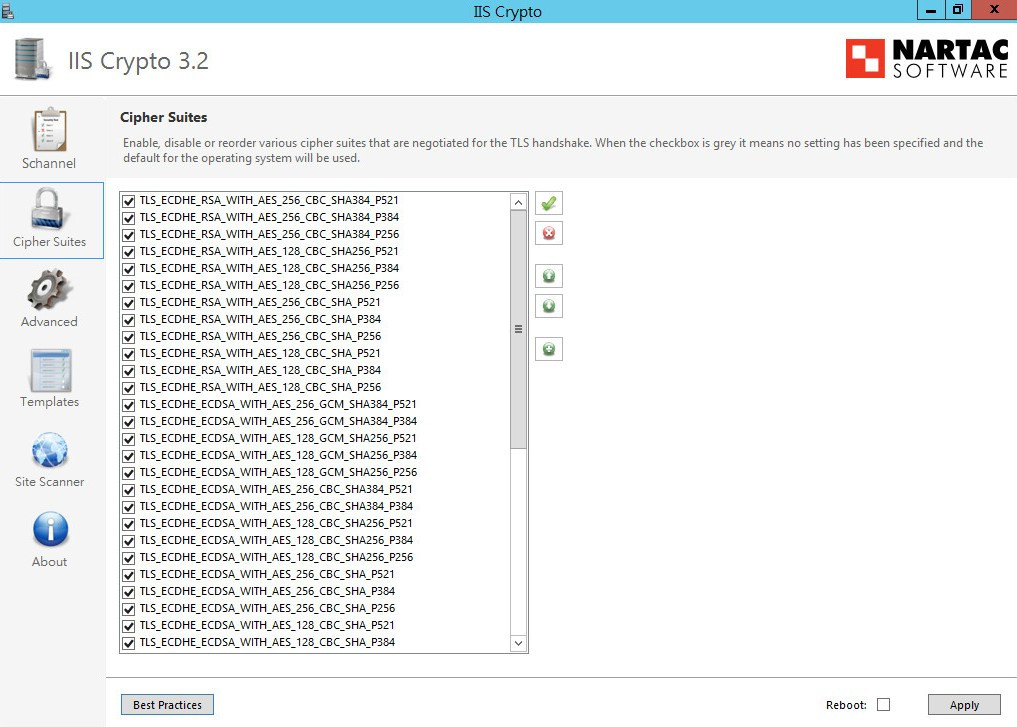Toggle TLS_ECDHE_ECDSA_WITH_AES_256_GCM_SHA384_P521 checkbox
1017x727 pixels.
(x=128, y=405)
